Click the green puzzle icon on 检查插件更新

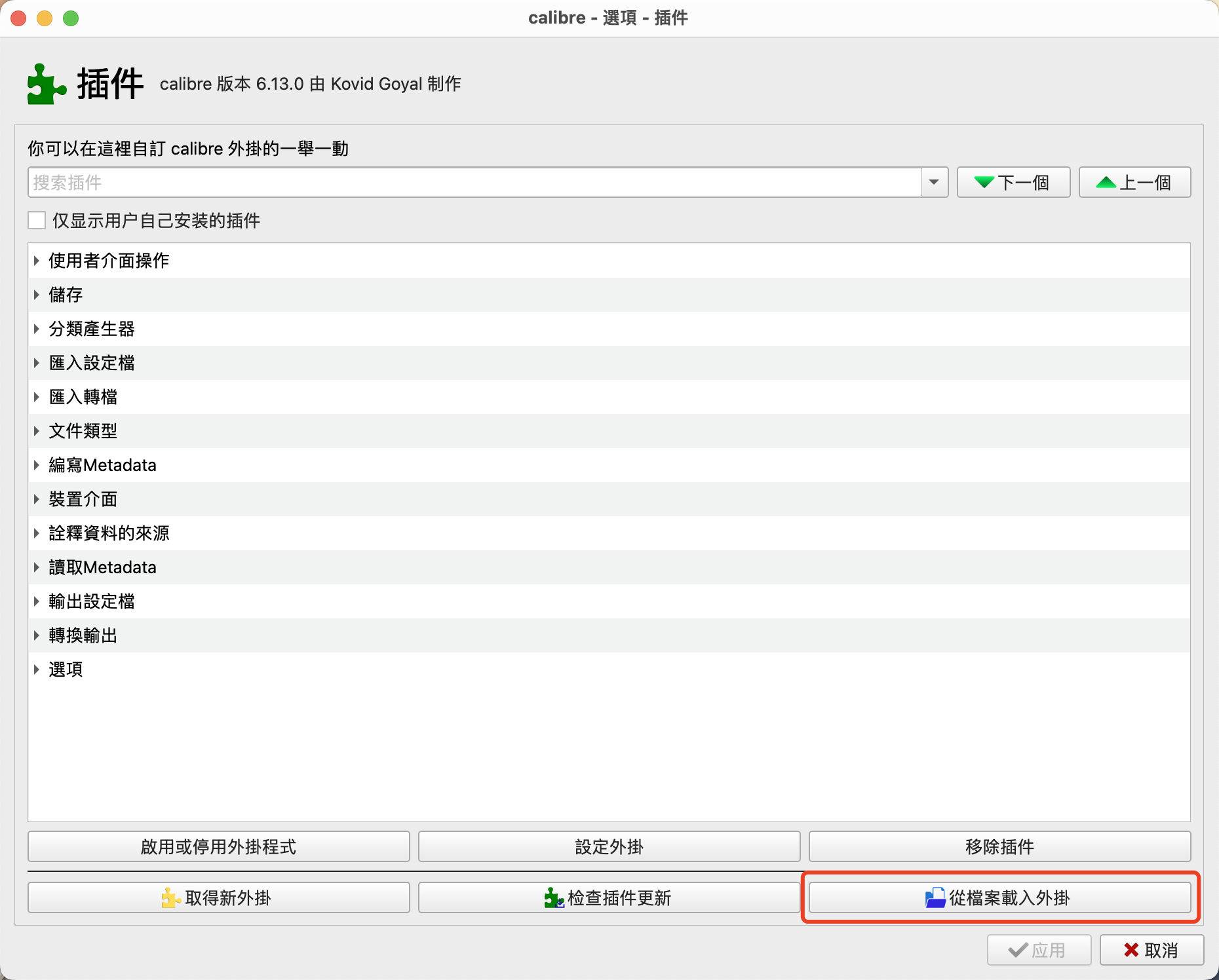click(553, 897)
